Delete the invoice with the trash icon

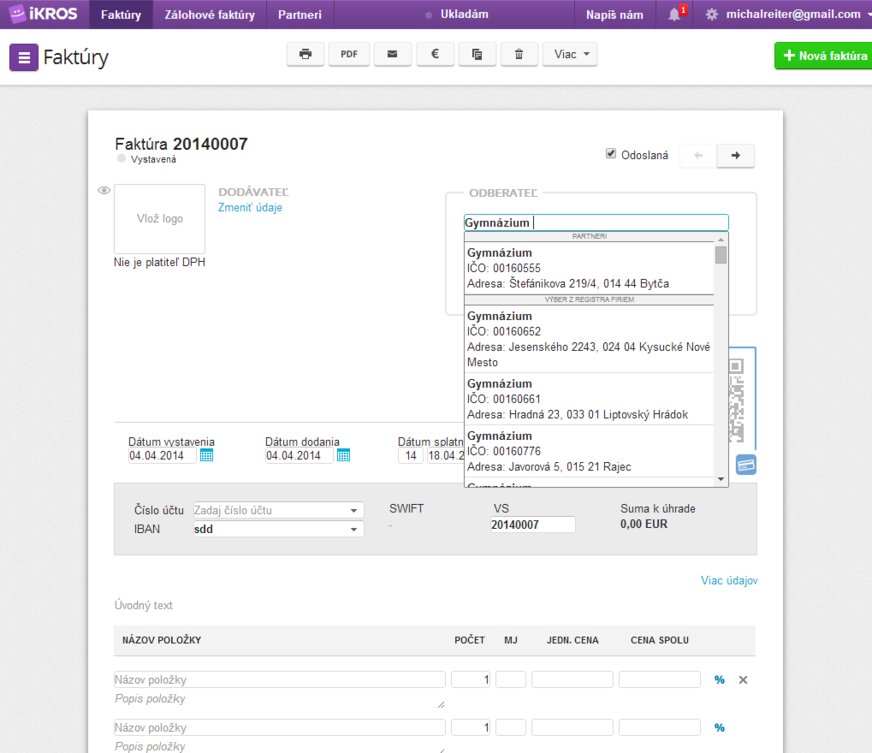click(518, 55)
